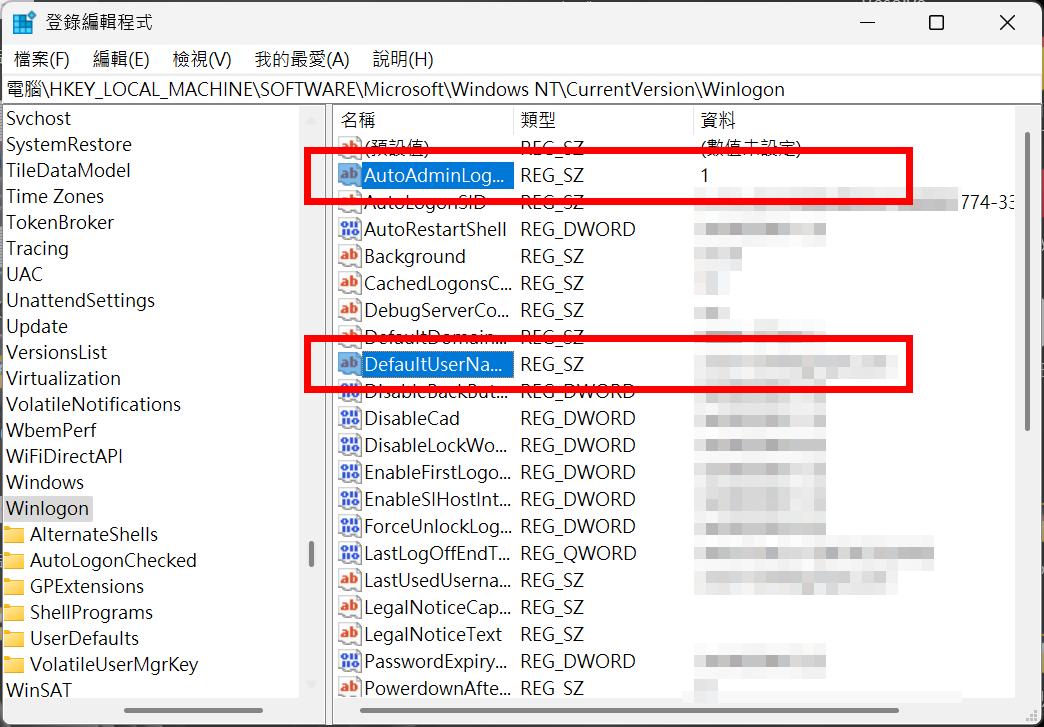The image size is (1044, 727).
Task: Click the key tree vertical scrollbar thumb
Action: pos(311,554)
